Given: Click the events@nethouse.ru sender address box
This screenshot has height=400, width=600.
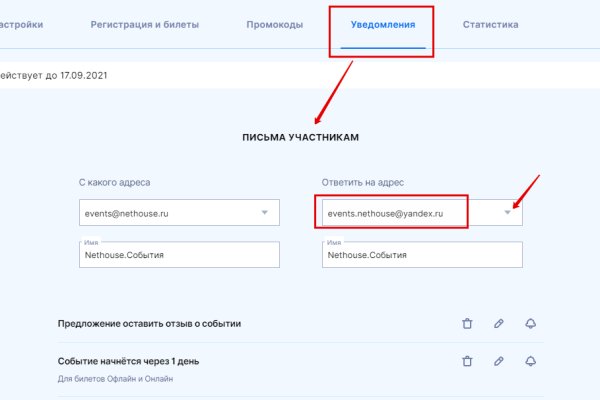Looking at the screenshot, I should click(170, 213).
